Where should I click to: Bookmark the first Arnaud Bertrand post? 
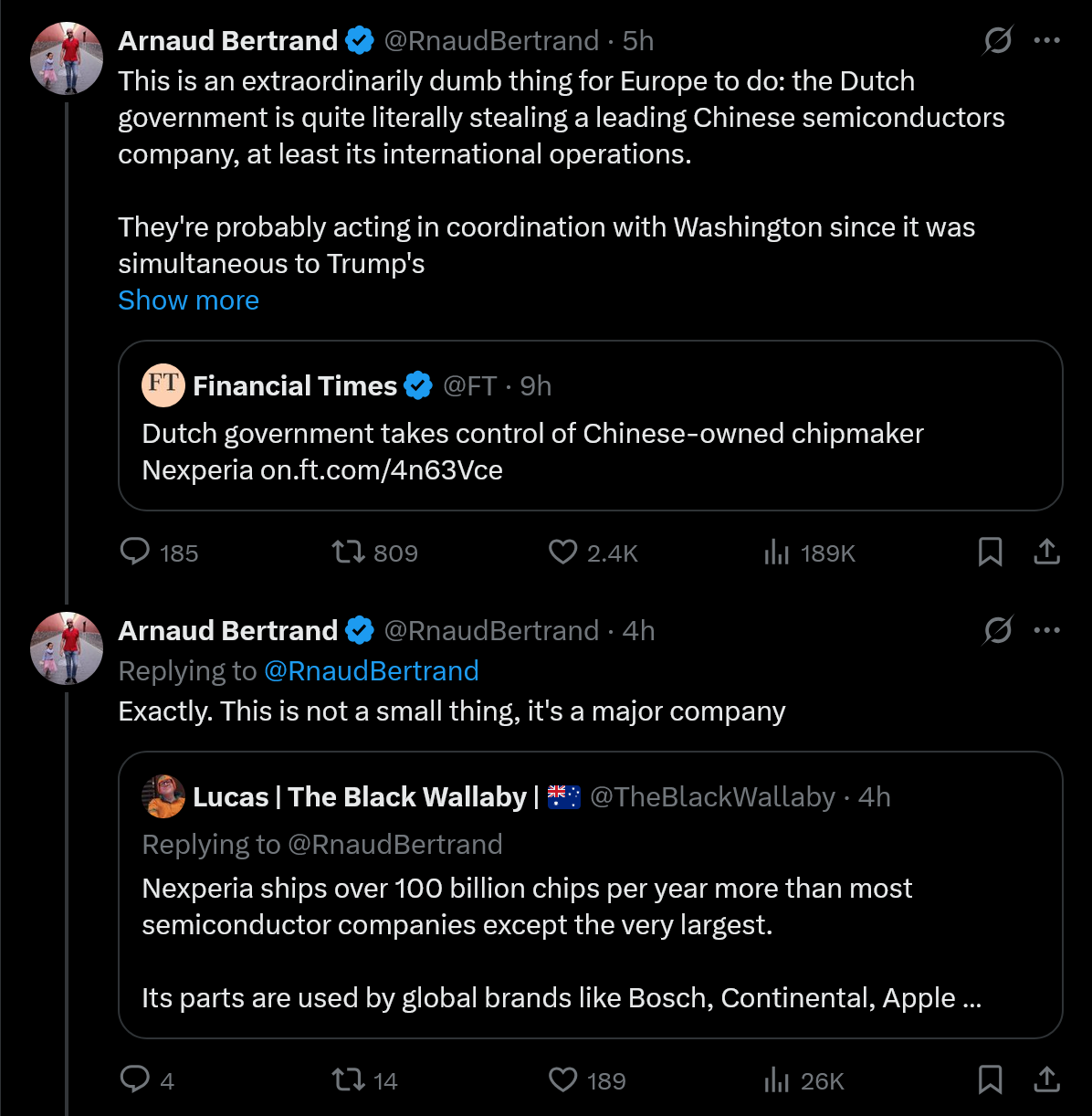click(990, 552)
